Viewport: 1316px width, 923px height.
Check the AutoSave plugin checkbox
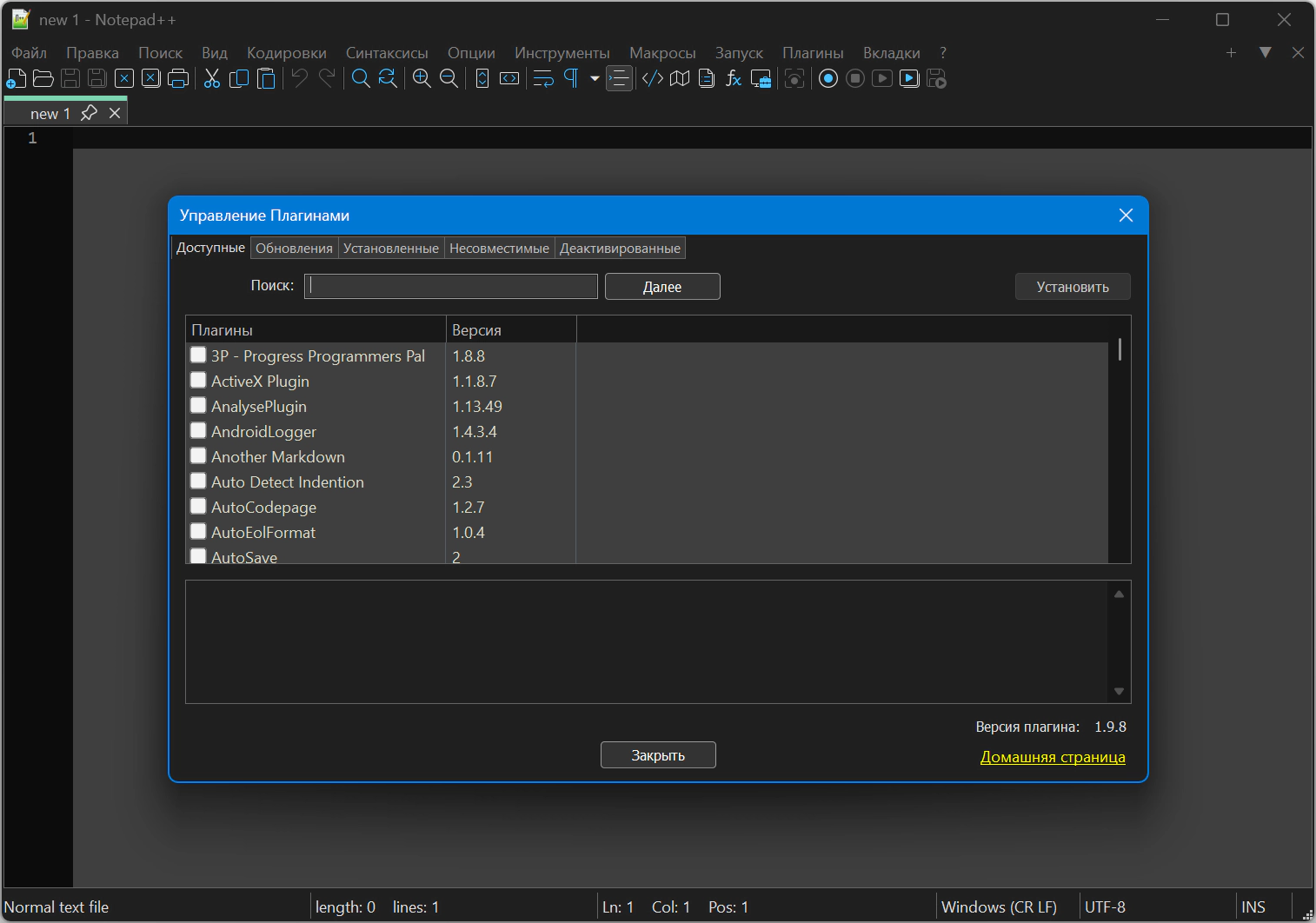[198, 555]
